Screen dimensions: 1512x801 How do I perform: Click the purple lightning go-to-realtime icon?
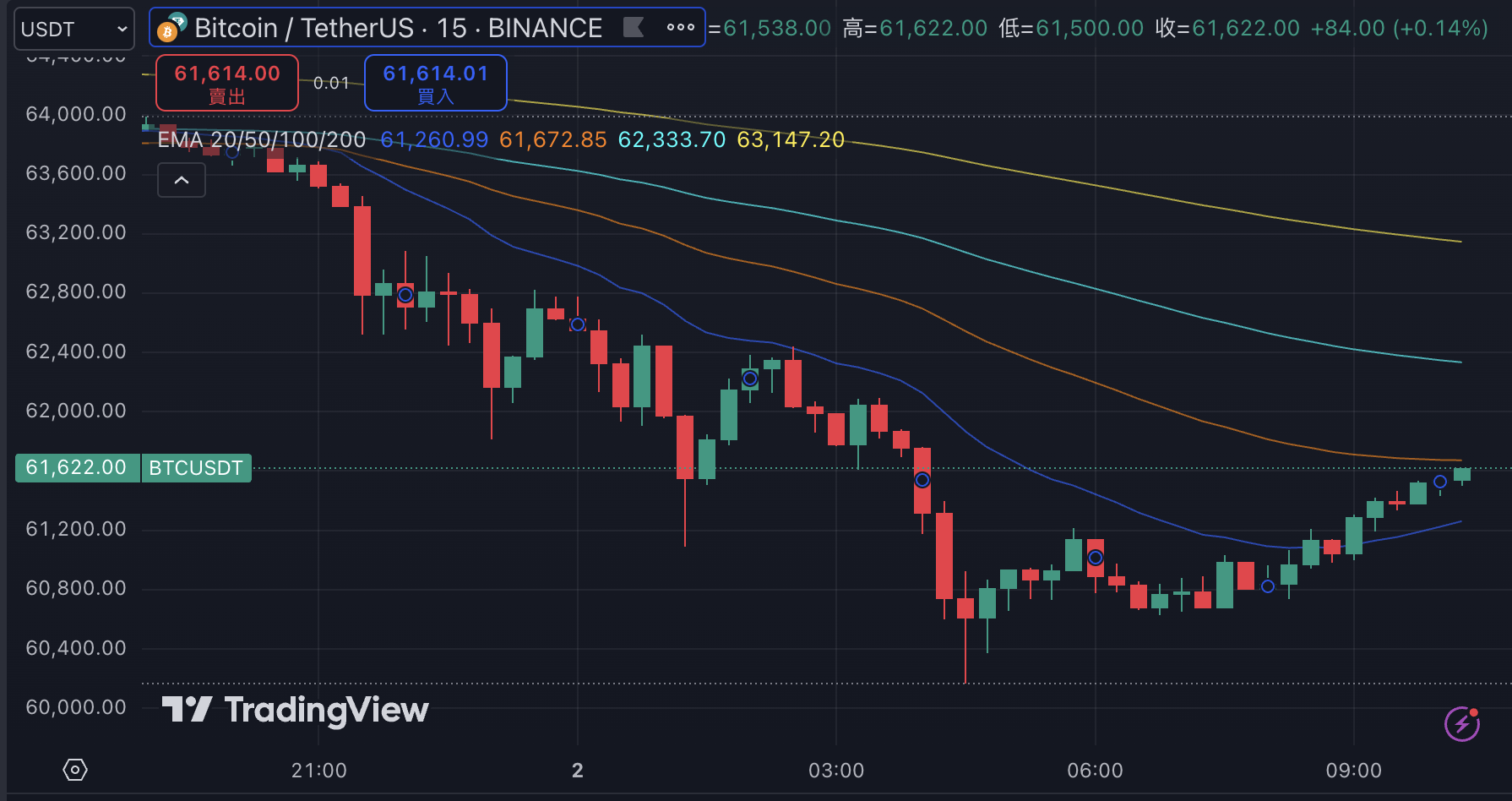pos(1462,723)
